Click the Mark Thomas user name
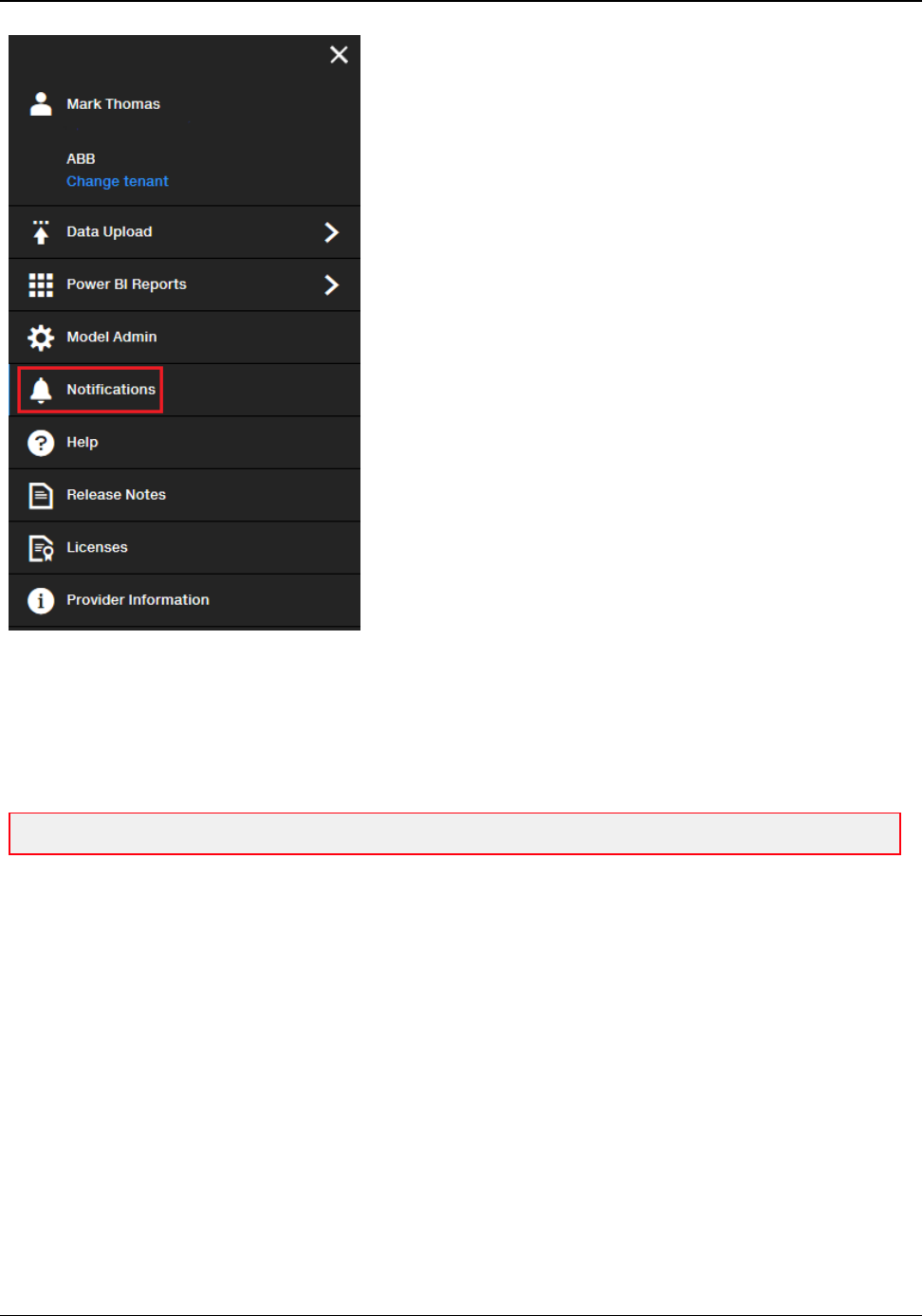 click(113, 104)
